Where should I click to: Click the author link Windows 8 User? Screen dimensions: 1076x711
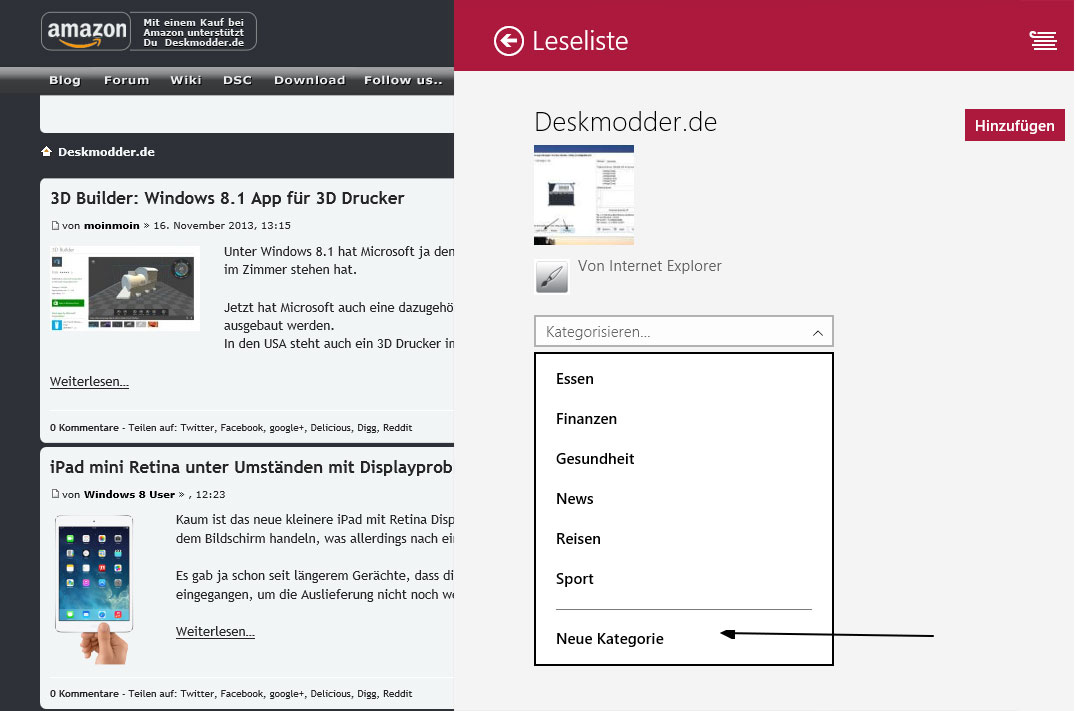[x=130, y=495]
